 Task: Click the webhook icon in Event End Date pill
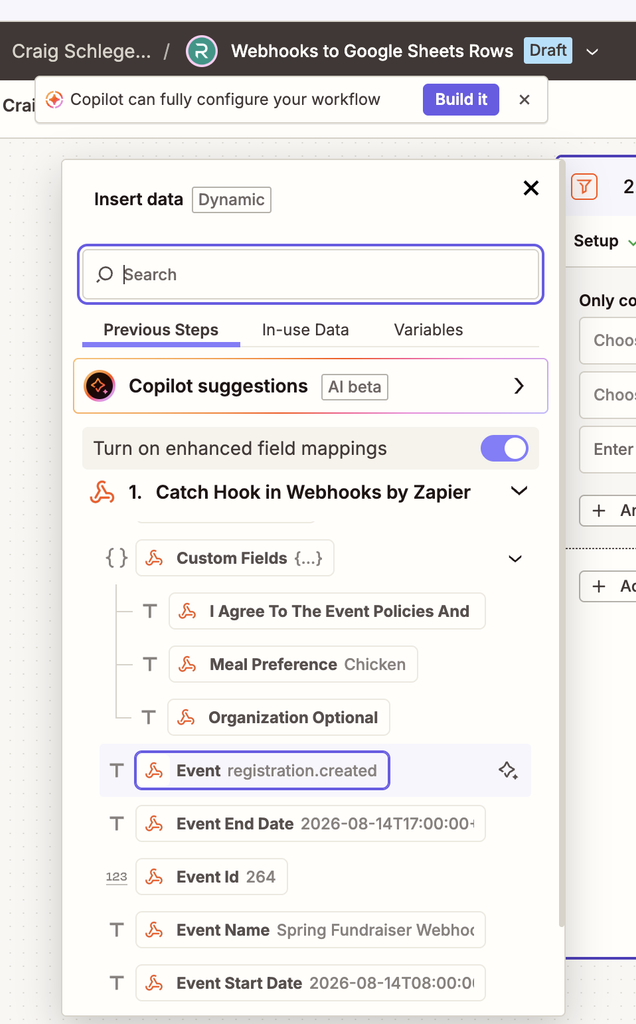(x=154, y=824)
